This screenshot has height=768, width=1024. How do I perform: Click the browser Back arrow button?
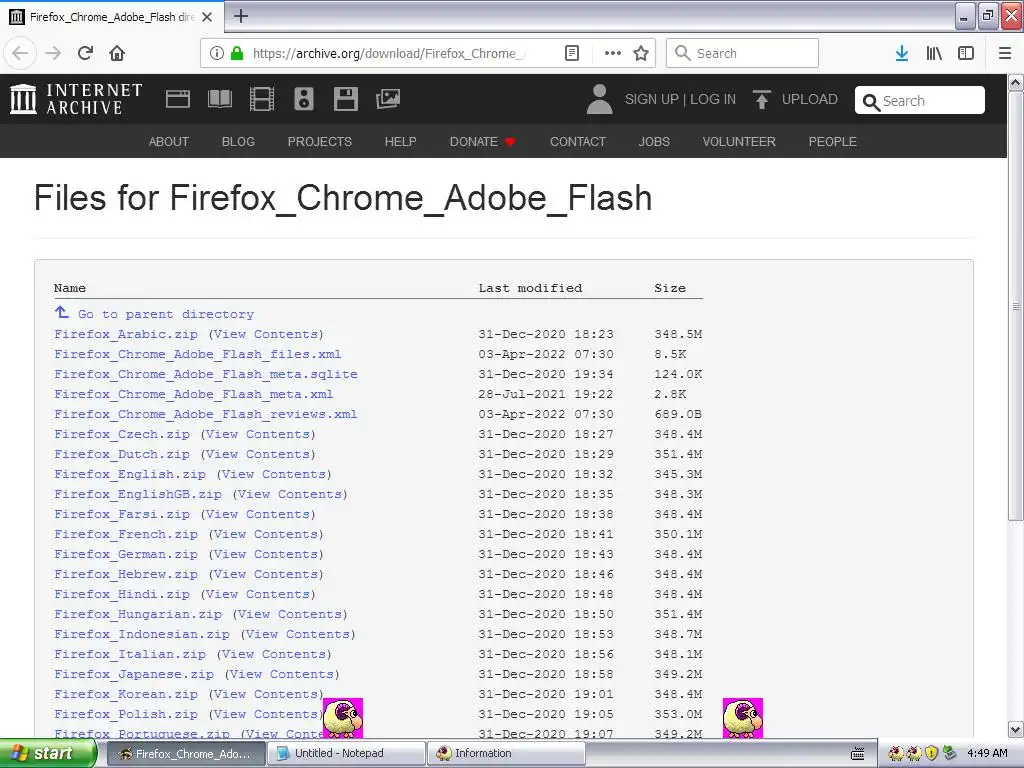coord(20,53)
